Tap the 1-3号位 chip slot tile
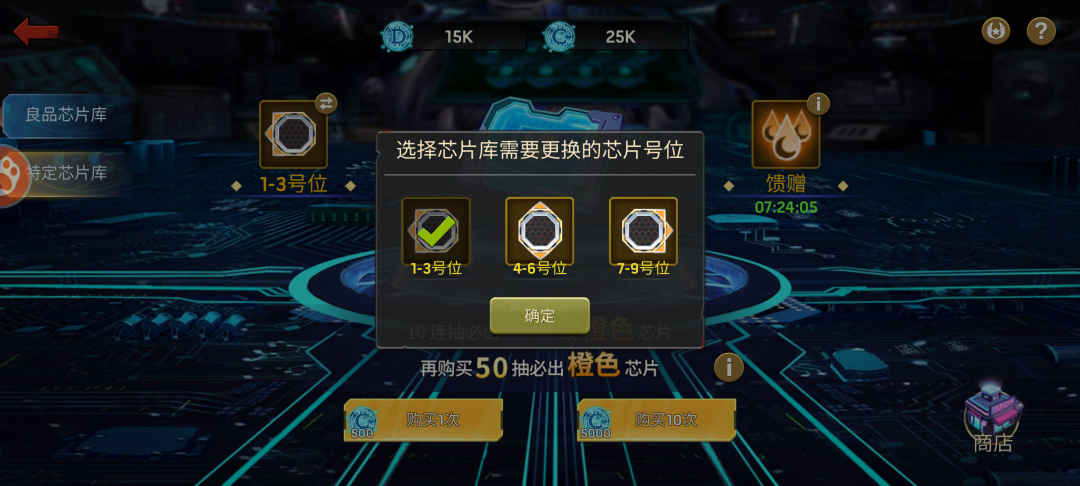Image resolution: width=1080 pixels, height=486 pixels. (x=293, y=134)
